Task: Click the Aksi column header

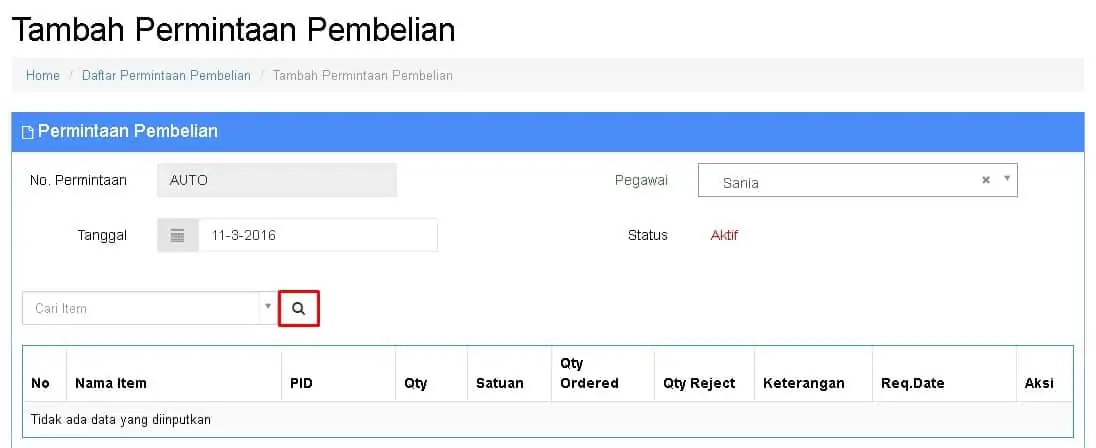Action: (1039, 383)
